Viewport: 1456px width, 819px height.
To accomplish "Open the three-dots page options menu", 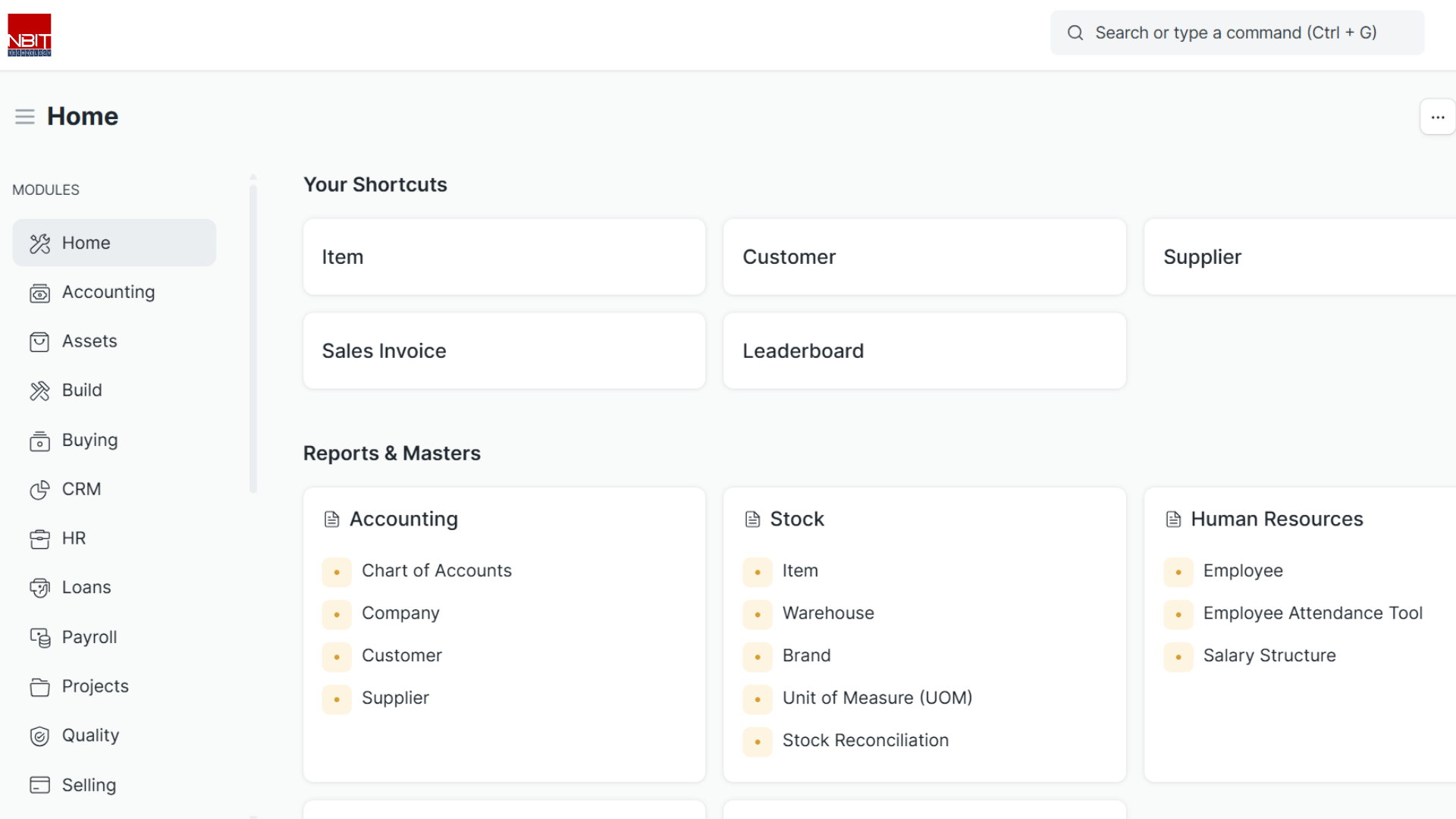I will [1437, 117].
